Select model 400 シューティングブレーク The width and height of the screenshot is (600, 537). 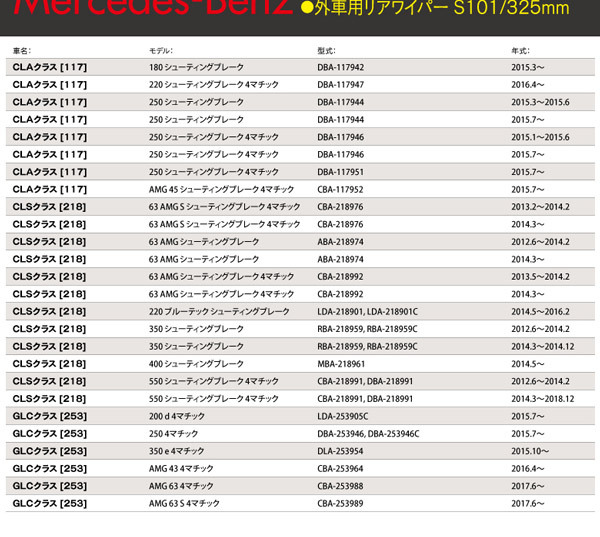[x=196, y=364]
